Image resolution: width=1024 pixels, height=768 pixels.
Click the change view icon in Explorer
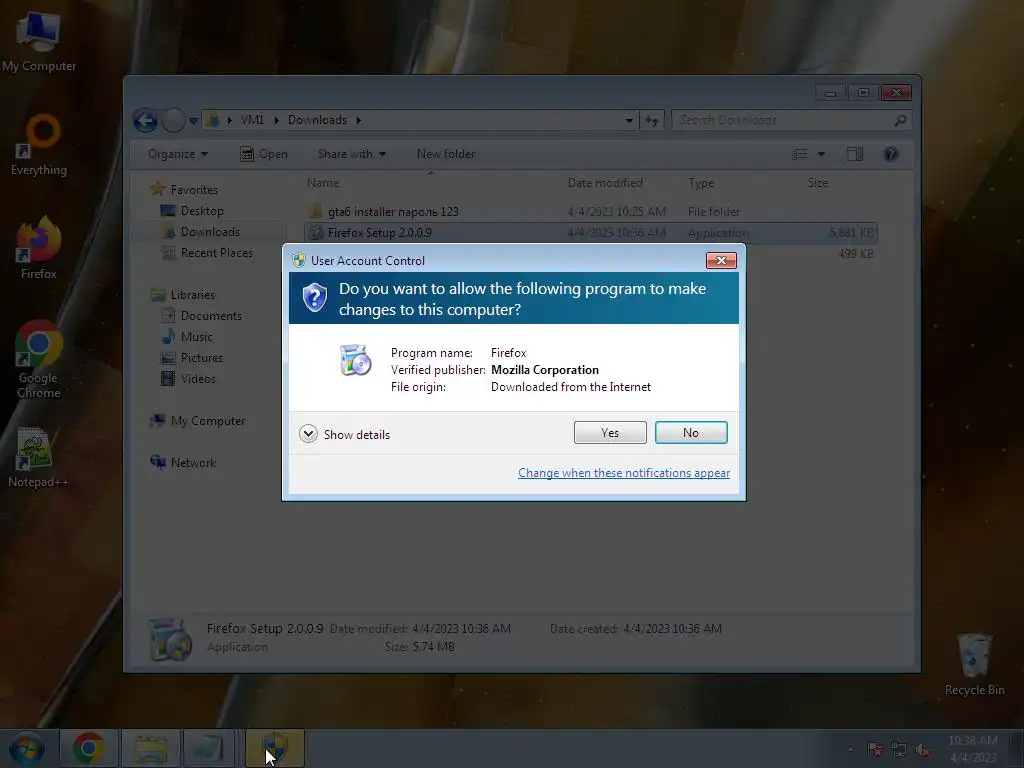[x=800, y=154]
